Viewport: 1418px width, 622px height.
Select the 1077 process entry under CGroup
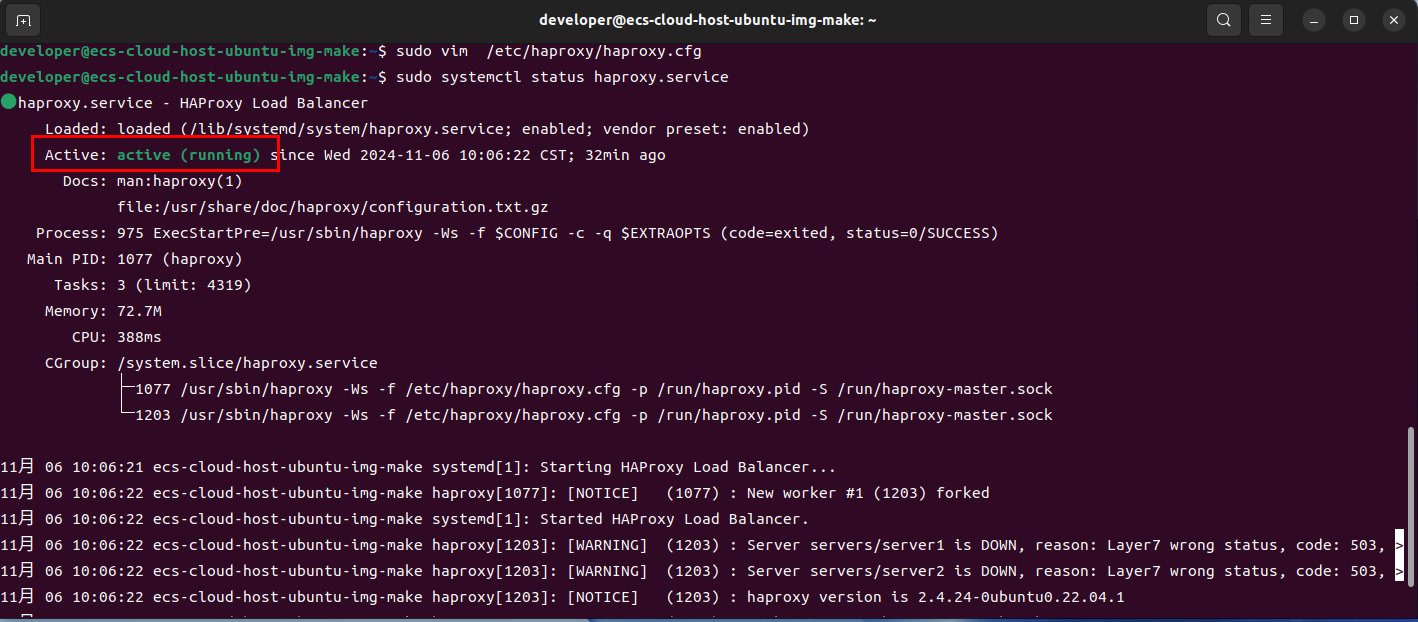click(593, 389)
